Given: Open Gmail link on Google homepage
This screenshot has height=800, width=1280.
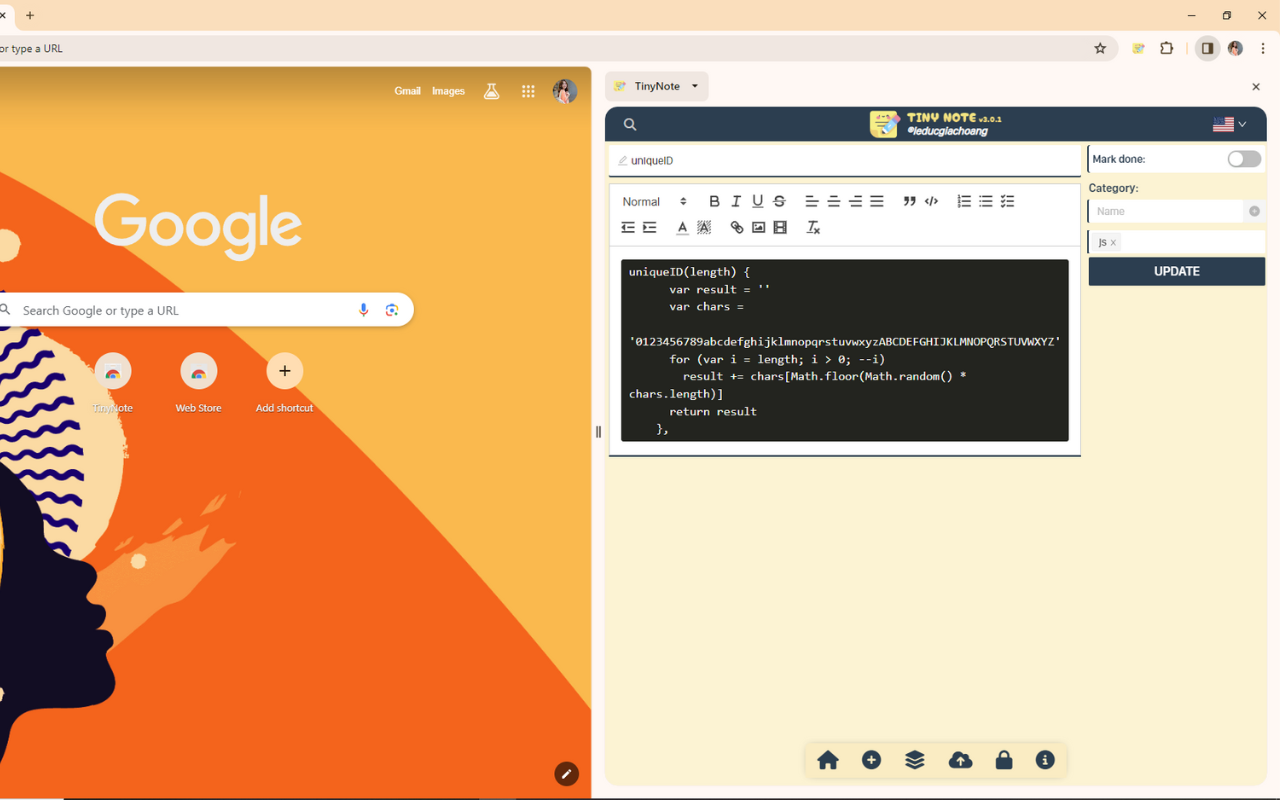Looking at the screenshot, I should point(407,90).
